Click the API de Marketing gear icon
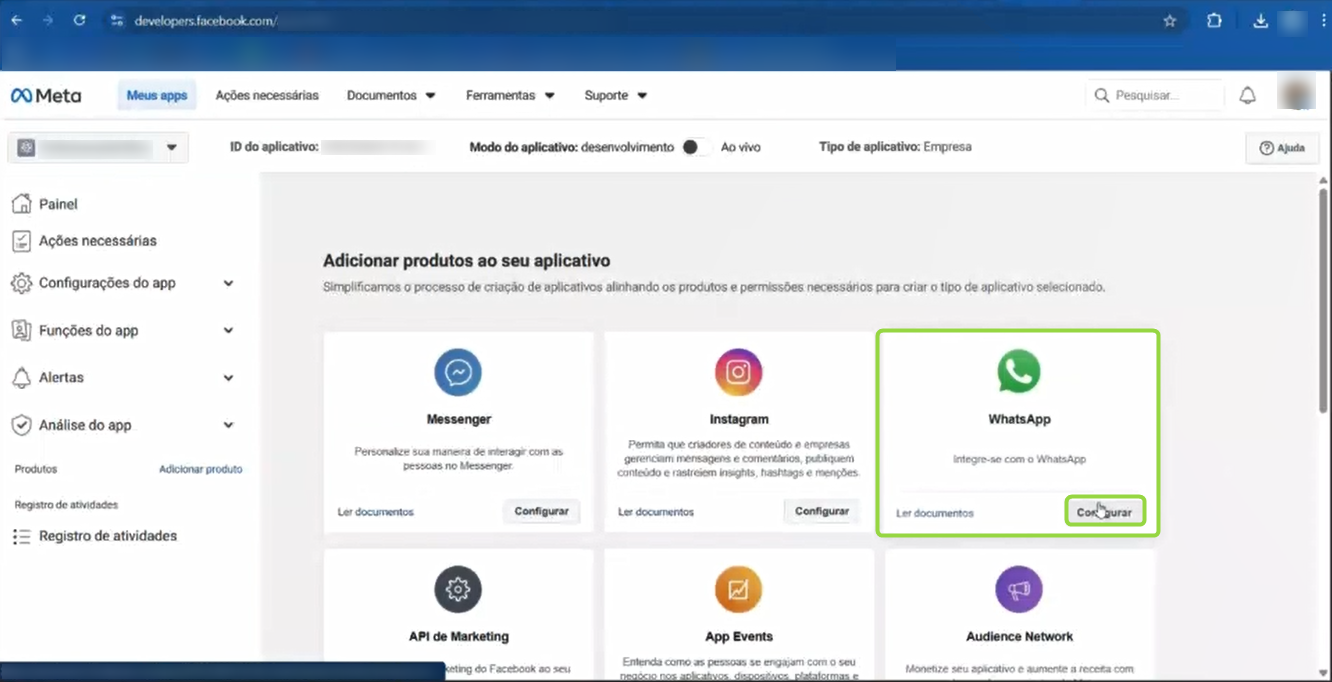Image resolution: width=1332 pixels, height=682 pixels. coord(458,590)
